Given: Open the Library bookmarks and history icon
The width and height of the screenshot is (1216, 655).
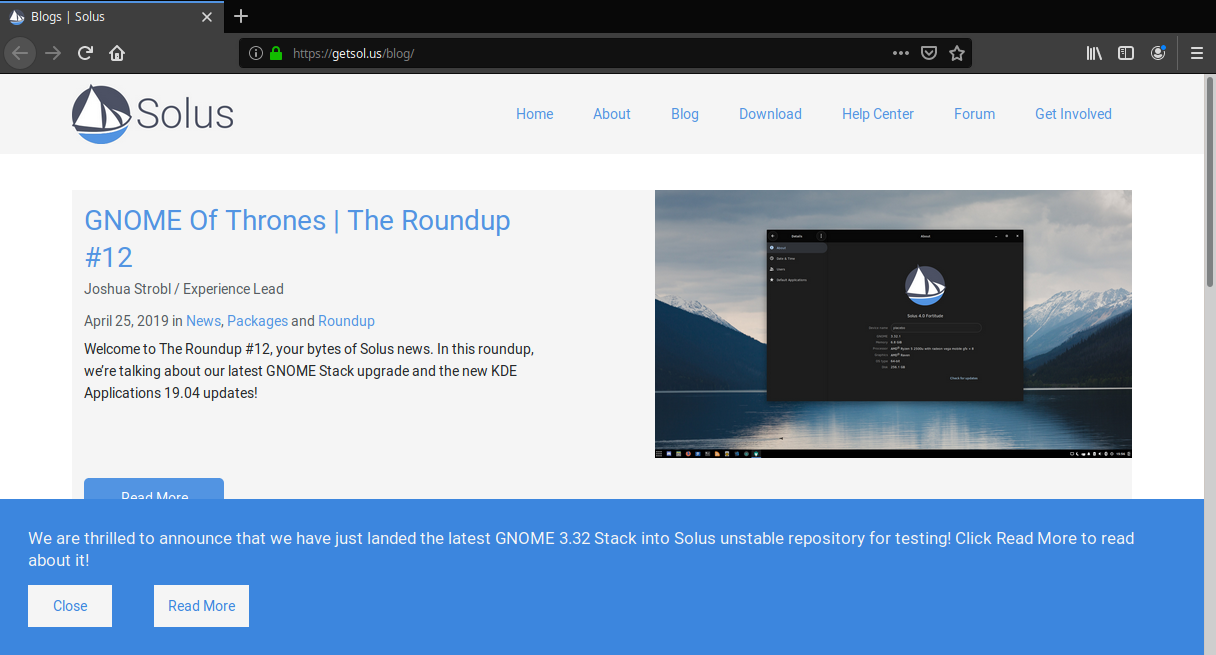Looking at the screenshot, I should pyautogui.click(x=1094, y=53).
